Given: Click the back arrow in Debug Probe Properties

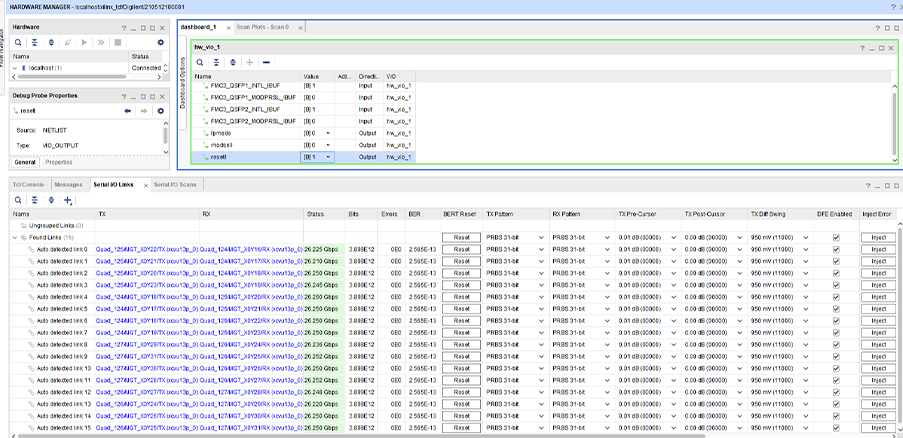Looking at the screenshot, I should point(127,110).
